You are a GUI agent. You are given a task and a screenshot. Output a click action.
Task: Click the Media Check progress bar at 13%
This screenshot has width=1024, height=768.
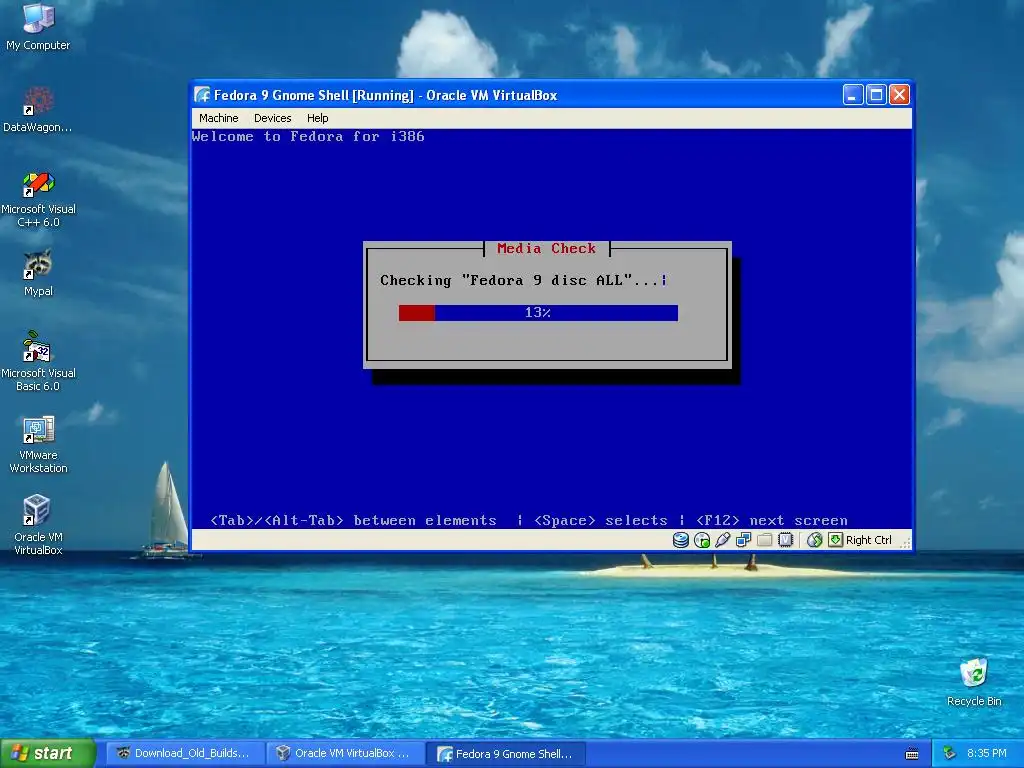538,313
